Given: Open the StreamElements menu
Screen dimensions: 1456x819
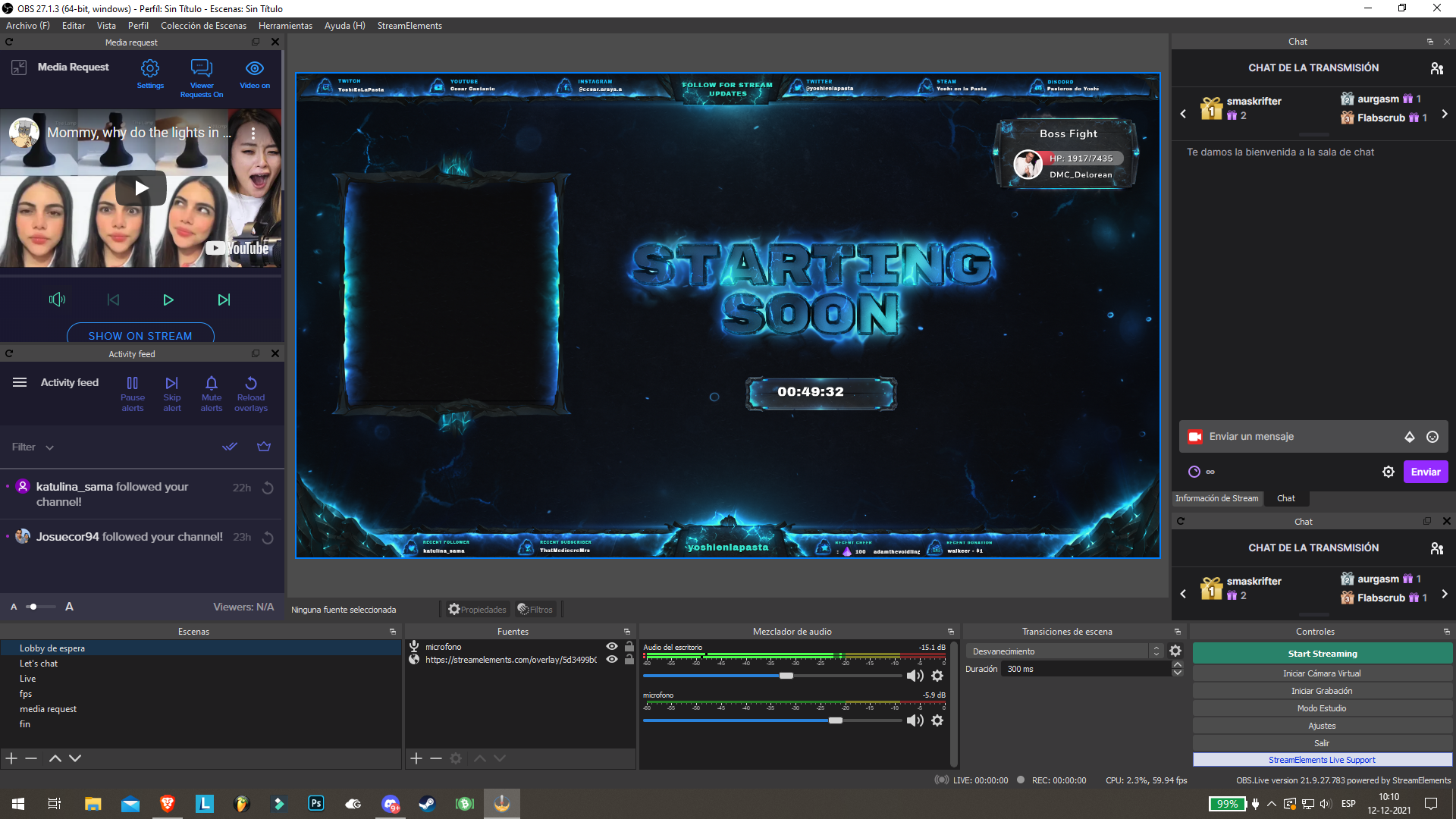Looking at the screenshot, I should [409, 26].
